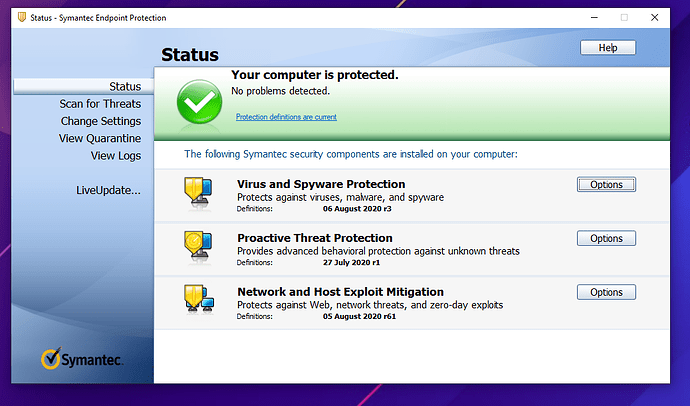Select View Logs in the sidebar
The image size is (690, 406).
(x=116, y=156)
